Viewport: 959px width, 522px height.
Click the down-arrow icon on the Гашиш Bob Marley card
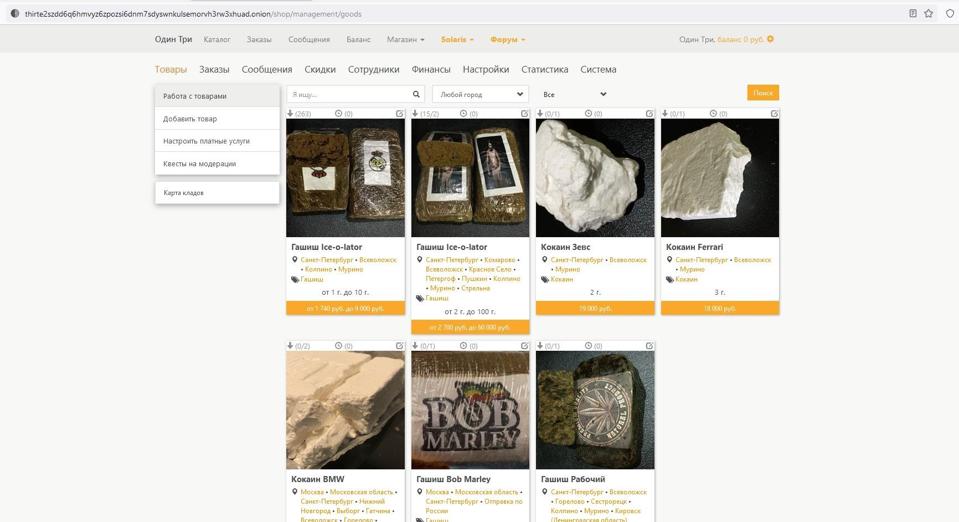point(415,346)
